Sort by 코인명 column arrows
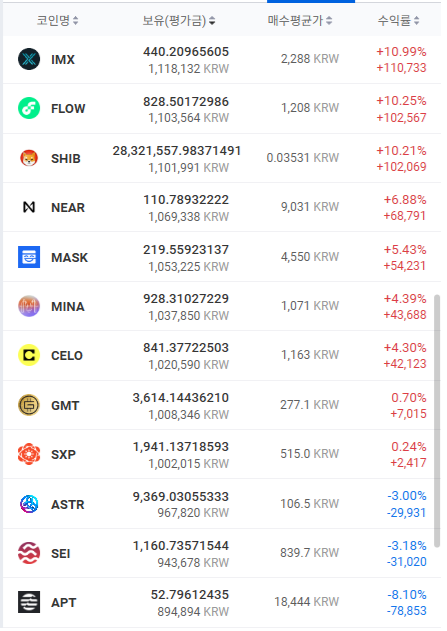The height and width of the screenshot is (631, 447). coord(76,21)
